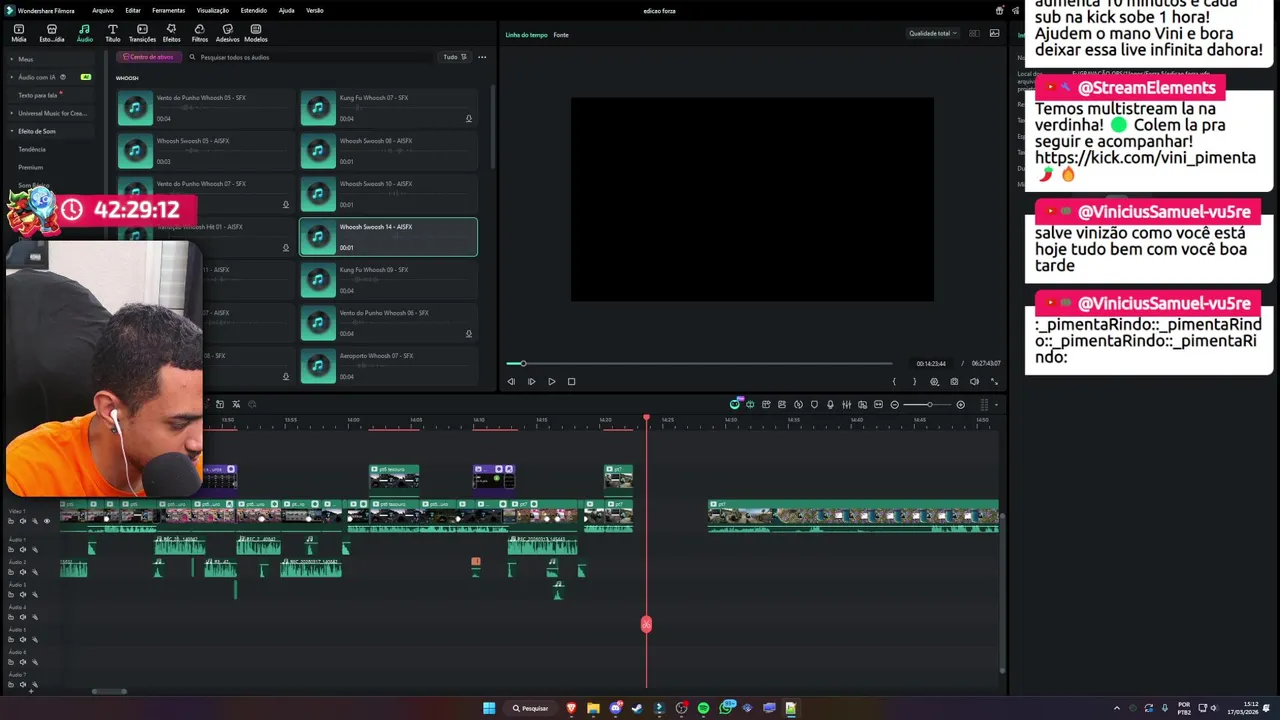Open Texto para fala
This screenshot has width=1280, height=720.
point(38,95)
